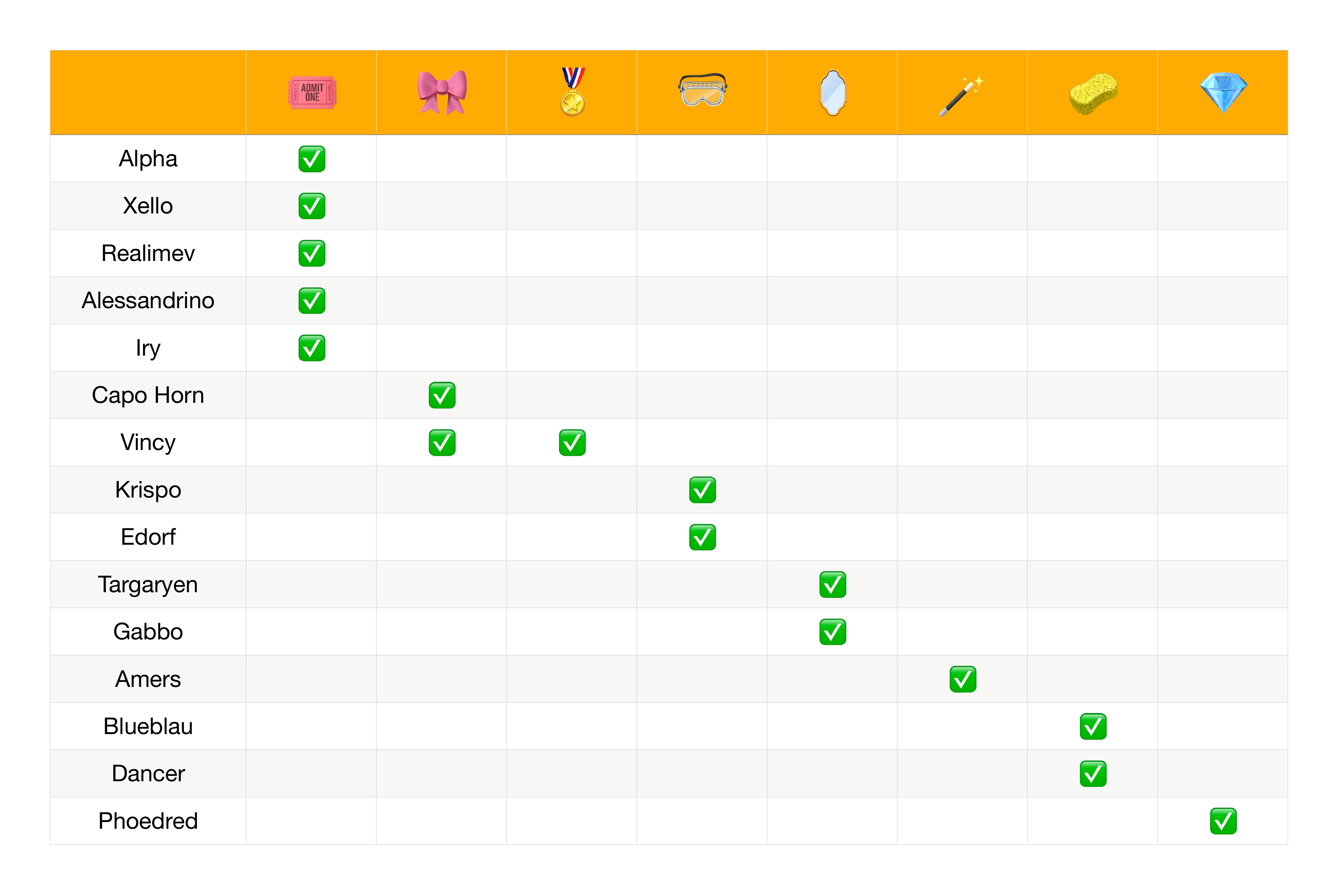The image size is (1339, 896).
Task: Toggle Gabbo's mirror column checkmark
Action: 833,632
